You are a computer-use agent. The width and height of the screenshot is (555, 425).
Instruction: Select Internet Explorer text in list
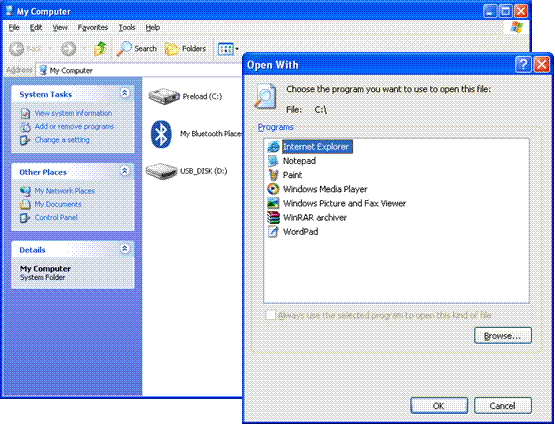pos(316,147)
